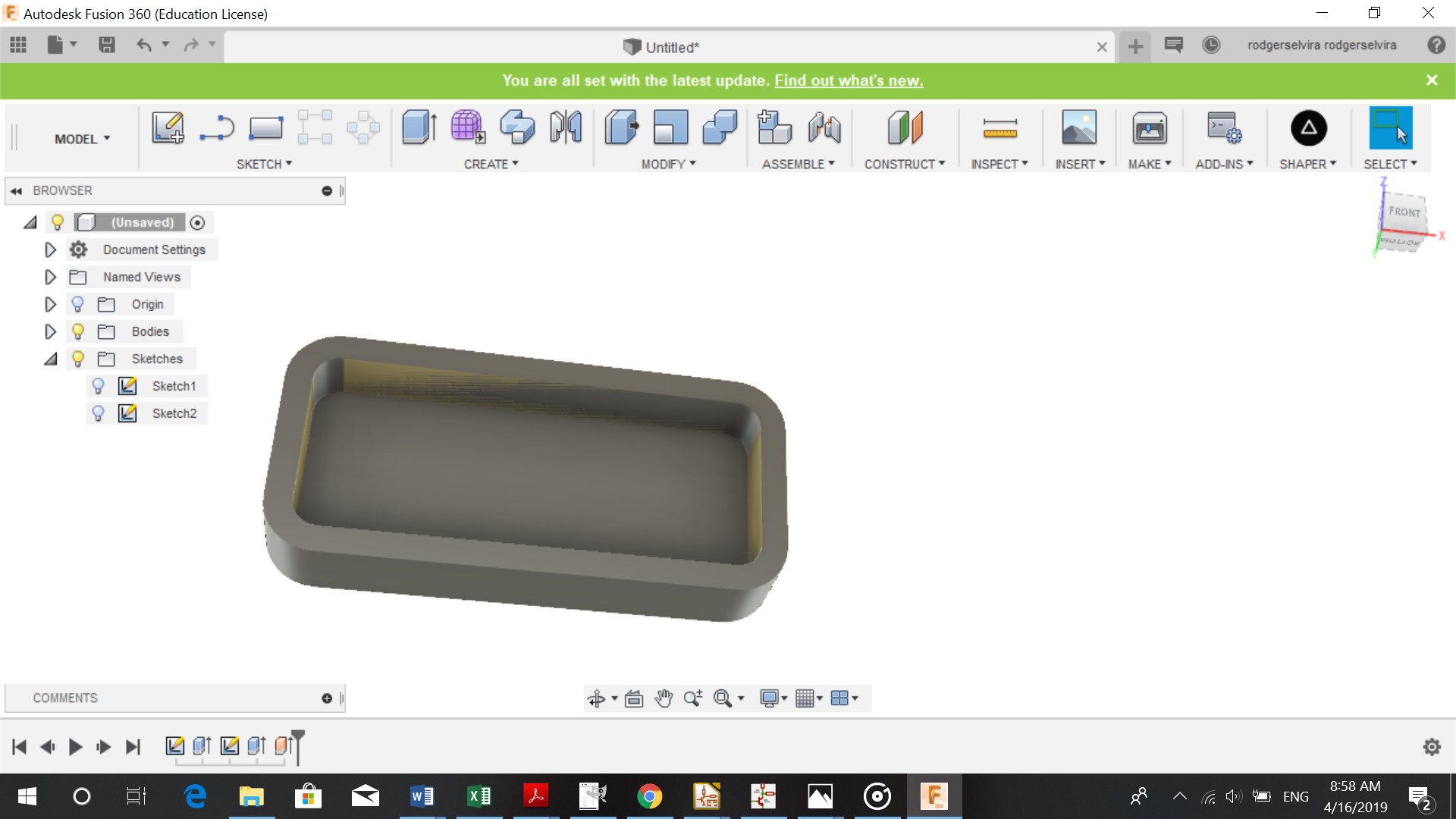This screenshot has height=819, width=1456.
Task: Open the MODEL workspace dropdown
Action: pos(82,139)
